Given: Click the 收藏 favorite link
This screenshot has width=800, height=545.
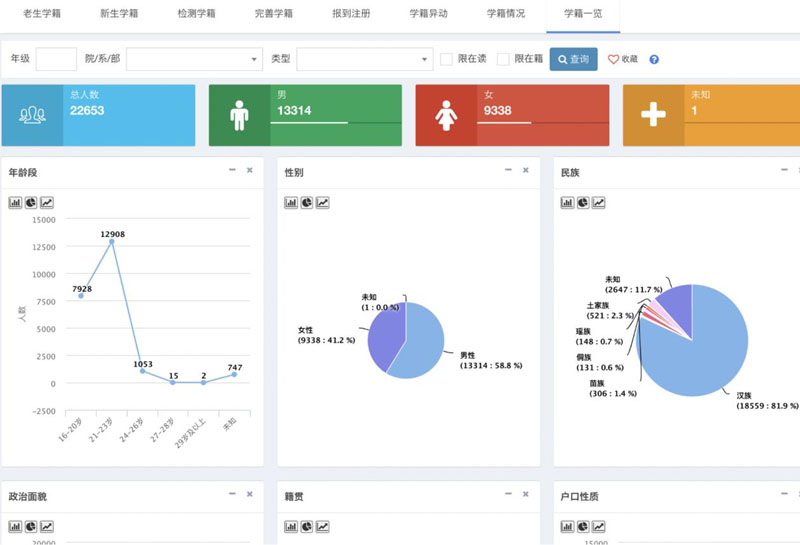Looking at the screenshot, I should pyautogui.click(x=623, y=60).
